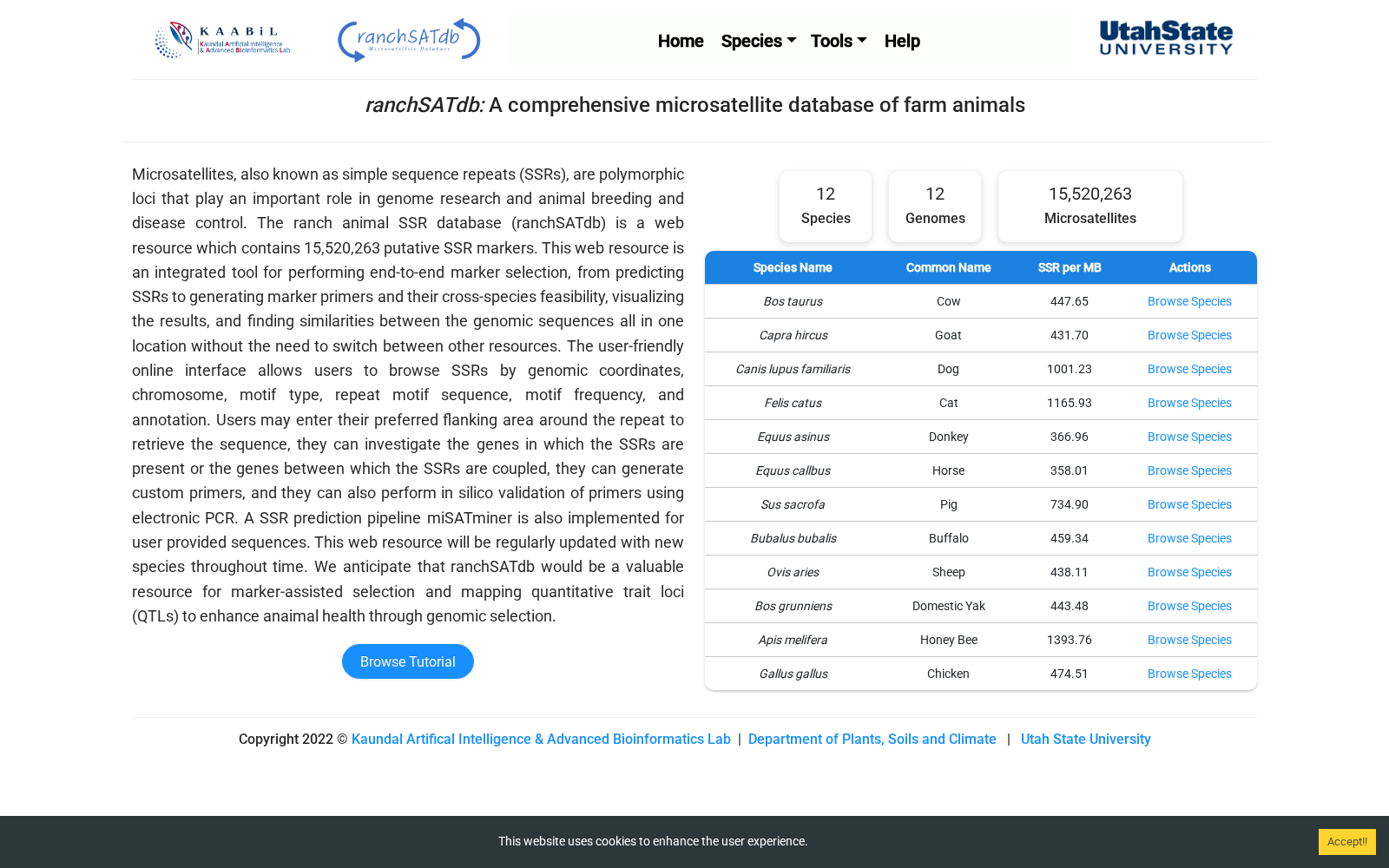Viewport: 1389px width, 868px height.
Task: Browse Species for Equus asinus
Action: coord(1189,437)
